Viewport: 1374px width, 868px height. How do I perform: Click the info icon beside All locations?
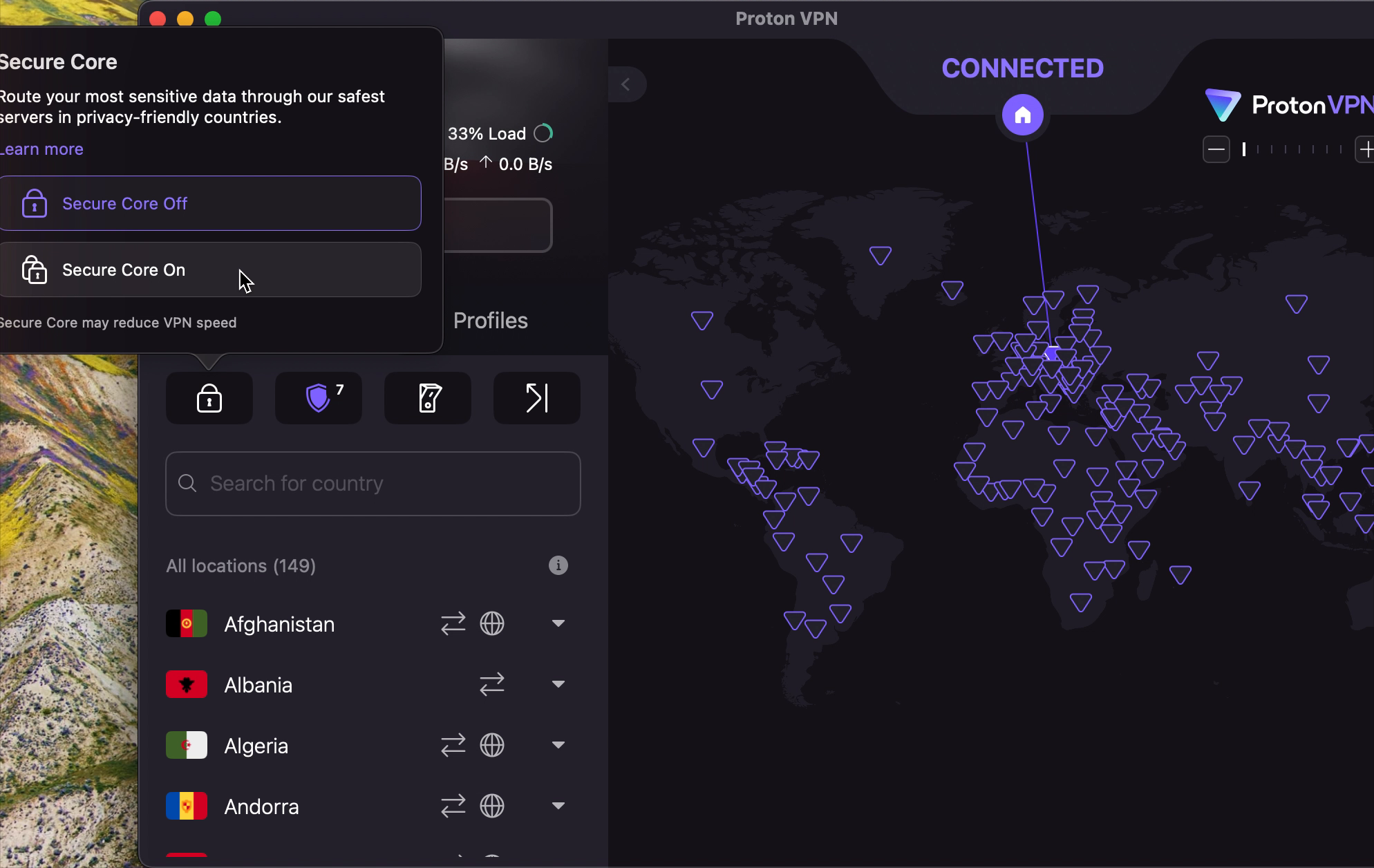[x=558, y=565]
